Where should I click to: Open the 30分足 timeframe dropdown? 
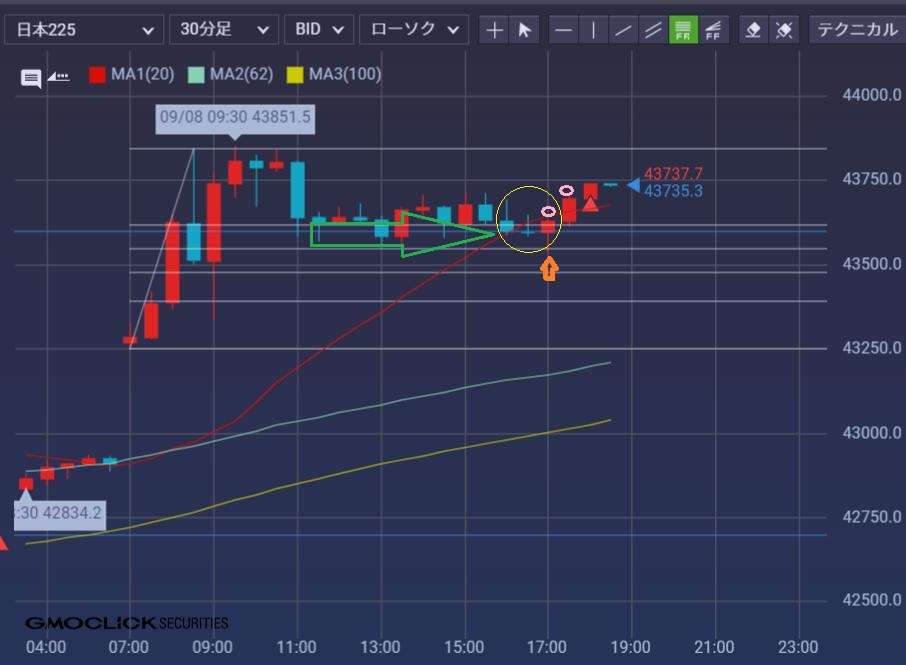(224, 30)
